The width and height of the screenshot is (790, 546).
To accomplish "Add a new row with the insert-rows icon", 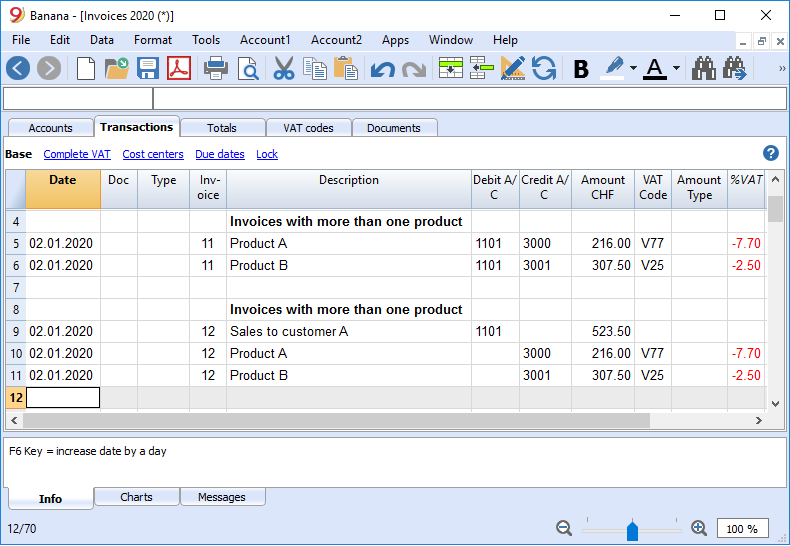I will point(450,68).
